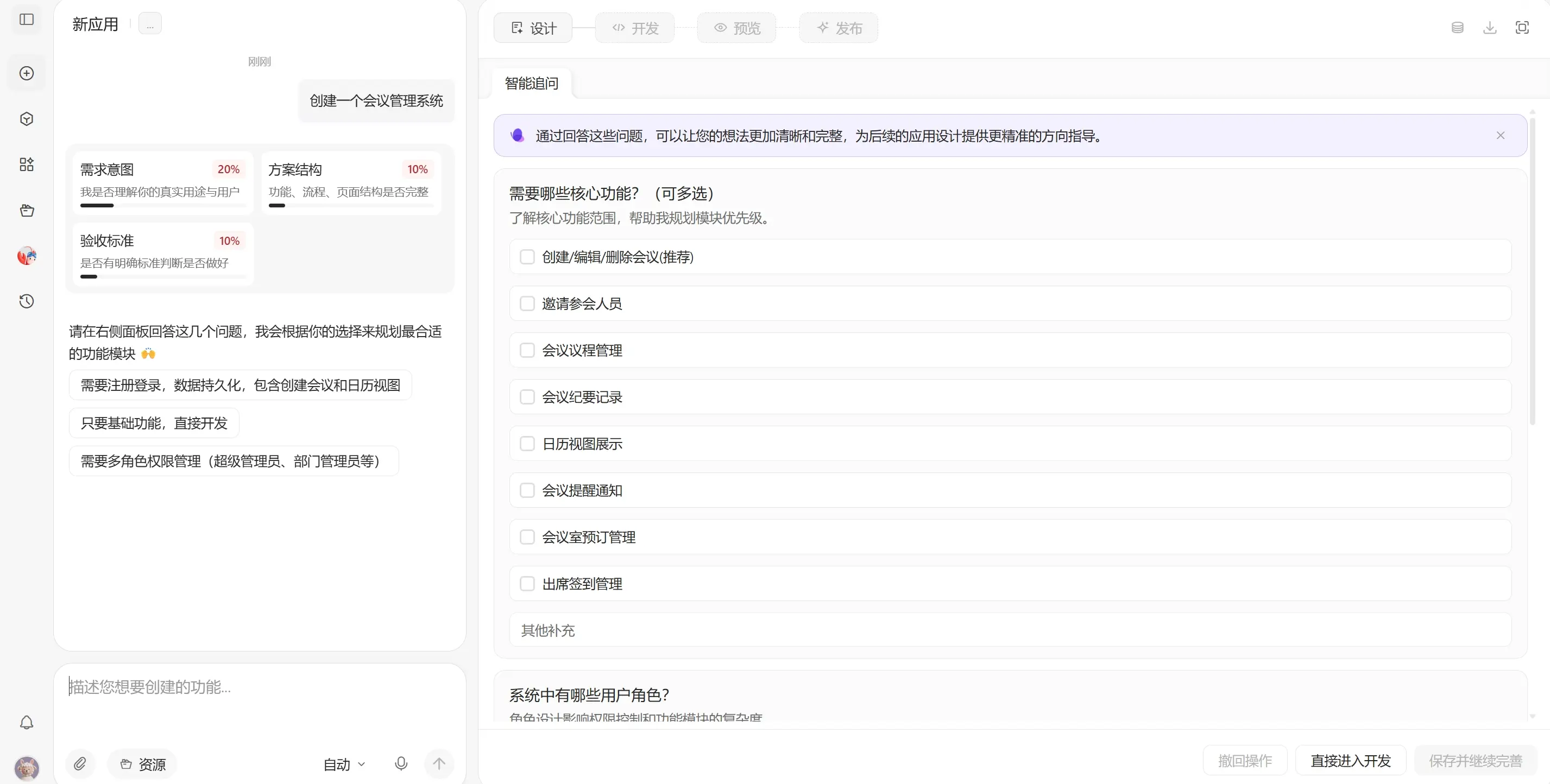The width and height of the screenshot is (1550, 784).
Task: Click the 新应用 title text
Action: click(x=95, y=24)
